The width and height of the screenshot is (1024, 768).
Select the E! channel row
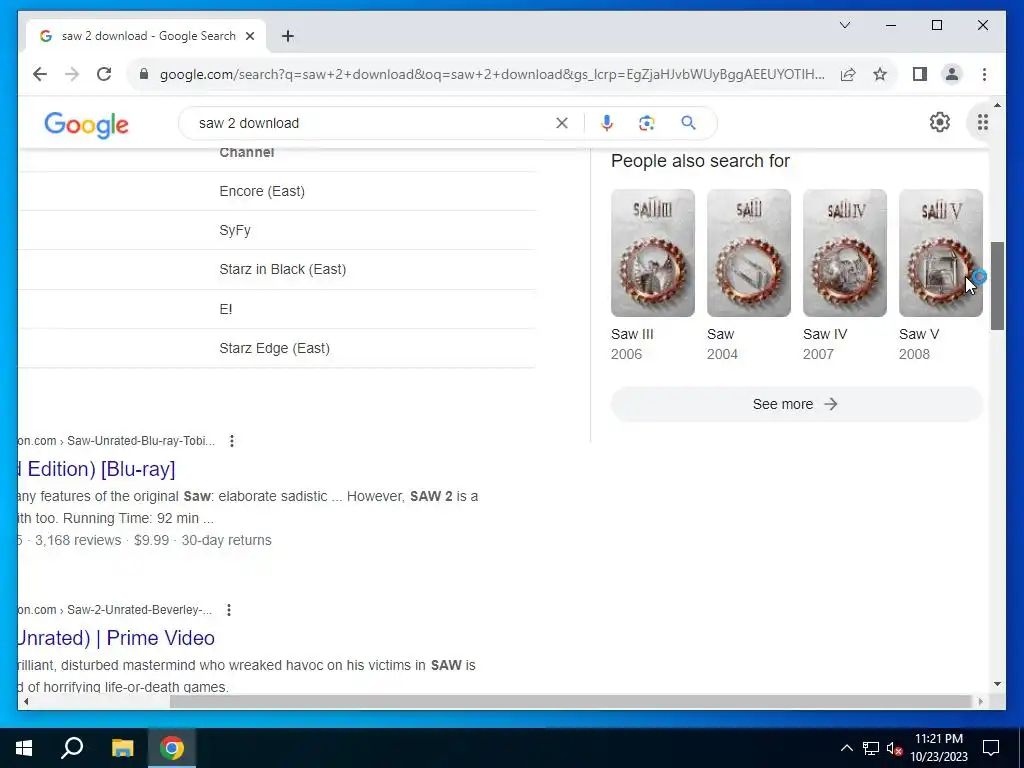pos(277,309)
